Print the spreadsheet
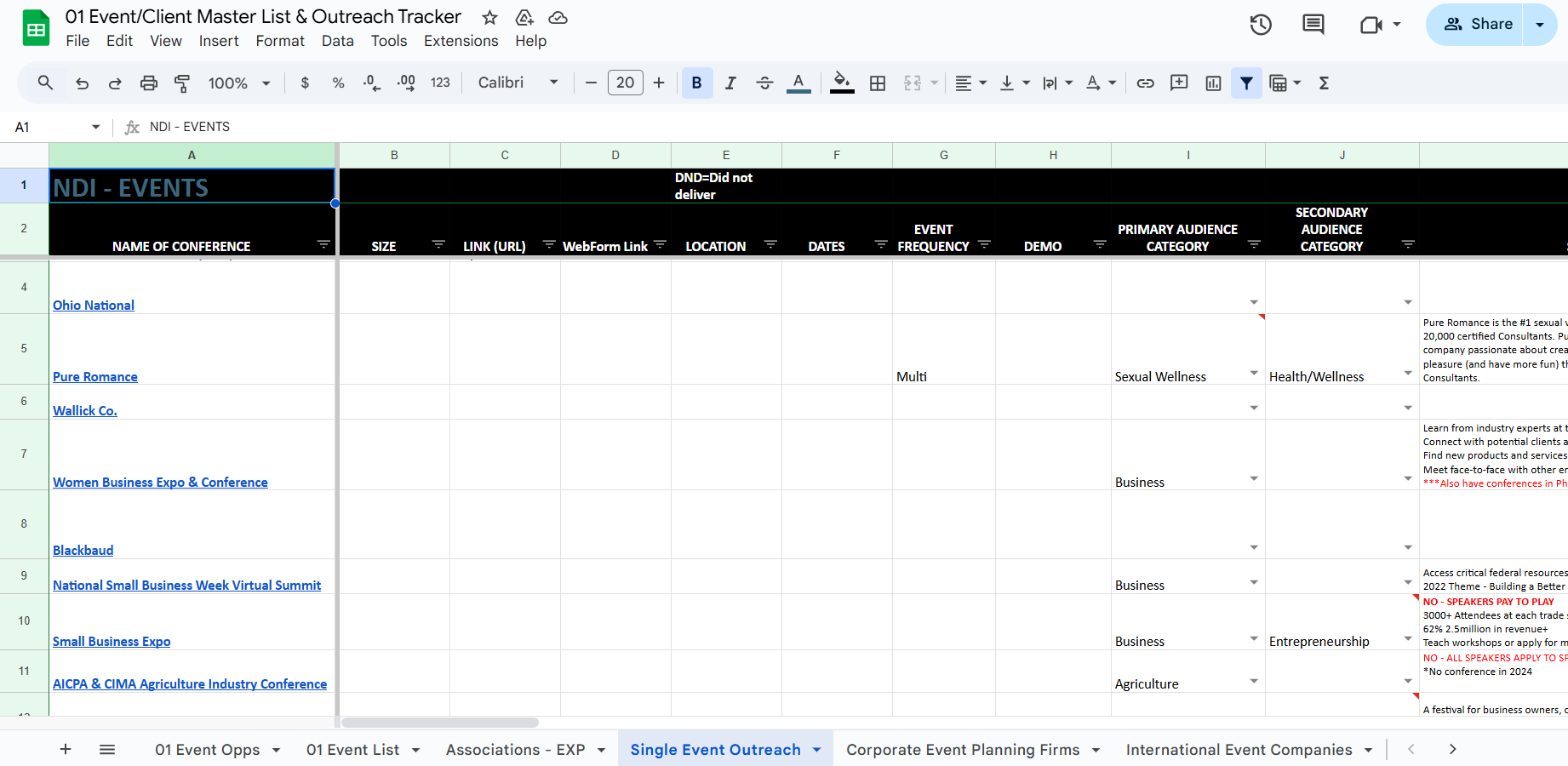The height and width of the screenshot is (766, 1568). pos(149,83)
